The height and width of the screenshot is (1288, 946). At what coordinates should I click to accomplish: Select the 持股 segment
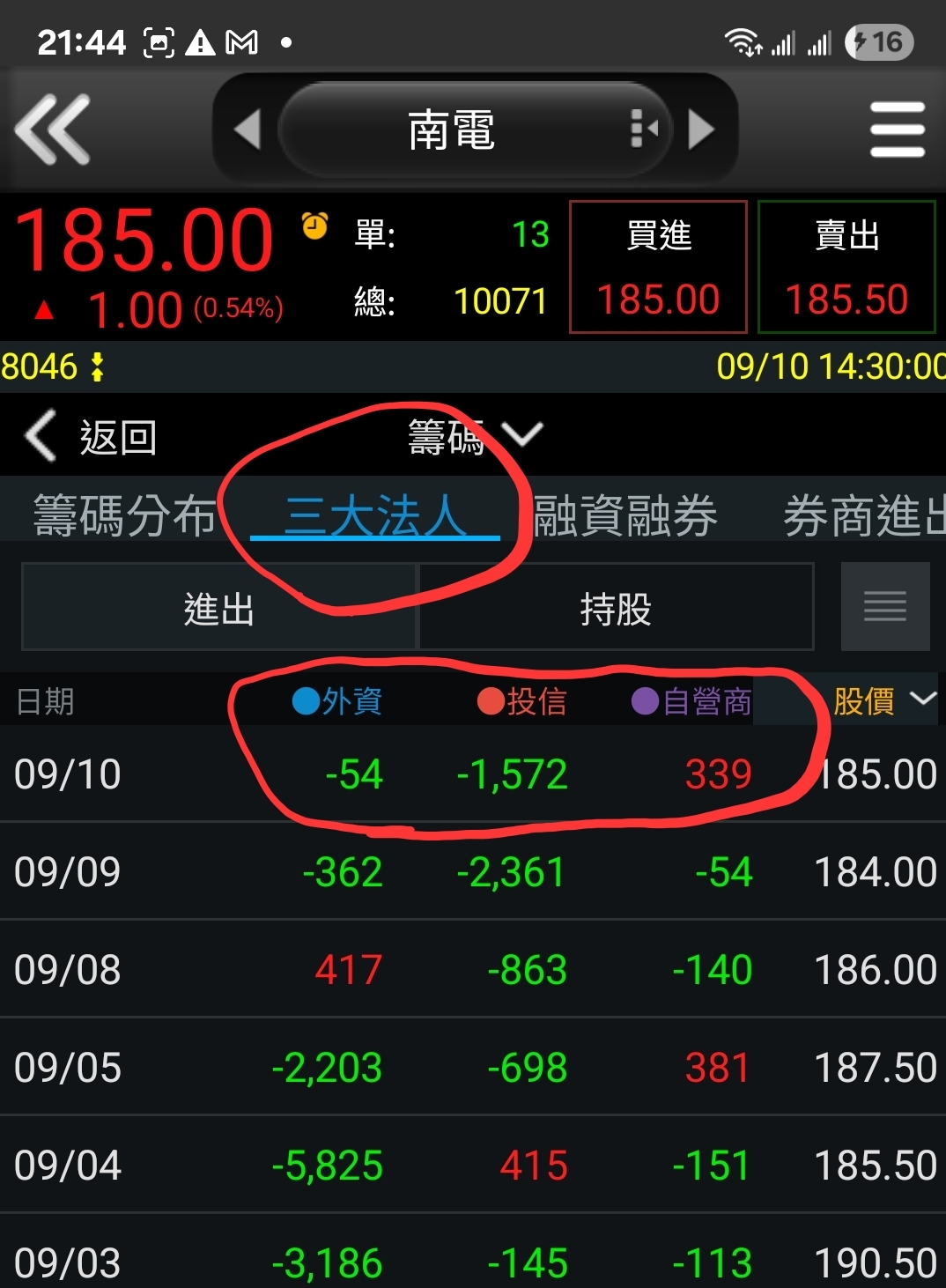(x=616, y=607)
